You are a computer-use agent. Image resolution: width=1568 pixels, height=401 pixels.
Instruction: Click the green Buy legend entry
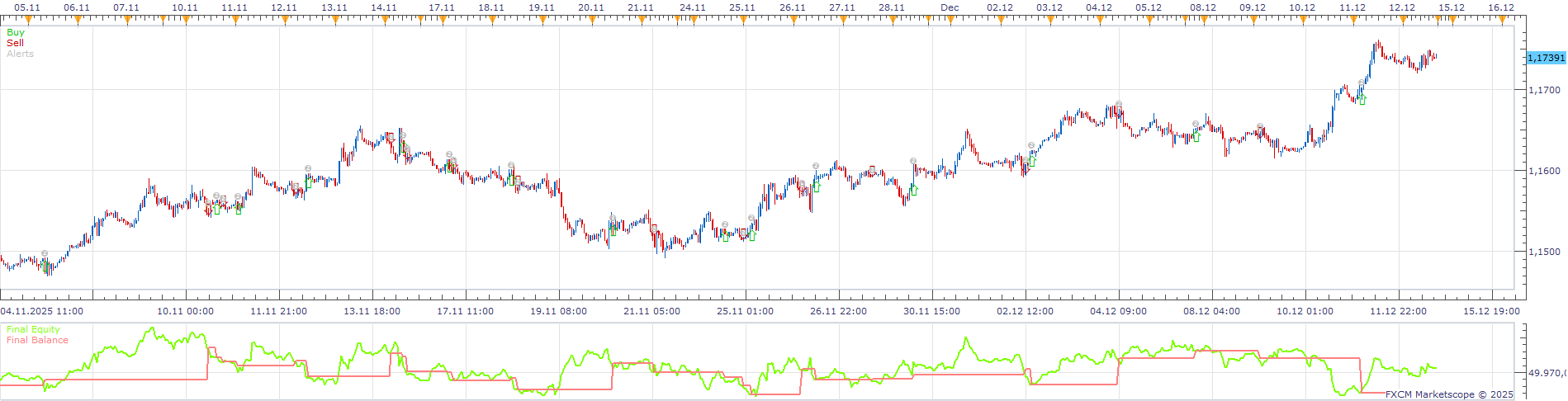[16, 32]
